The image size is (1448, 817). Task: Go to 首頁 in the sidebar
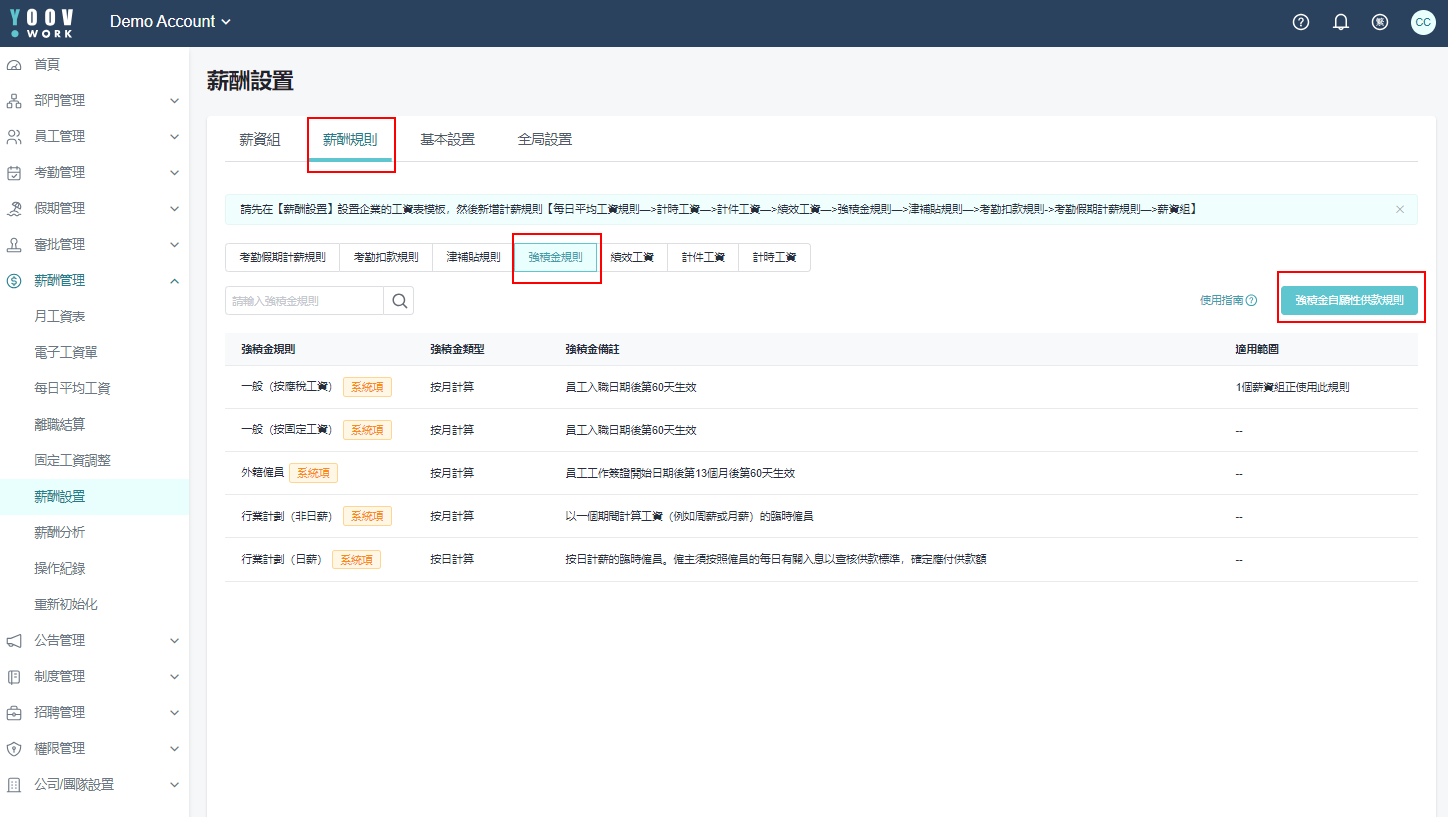pos(47,64)
